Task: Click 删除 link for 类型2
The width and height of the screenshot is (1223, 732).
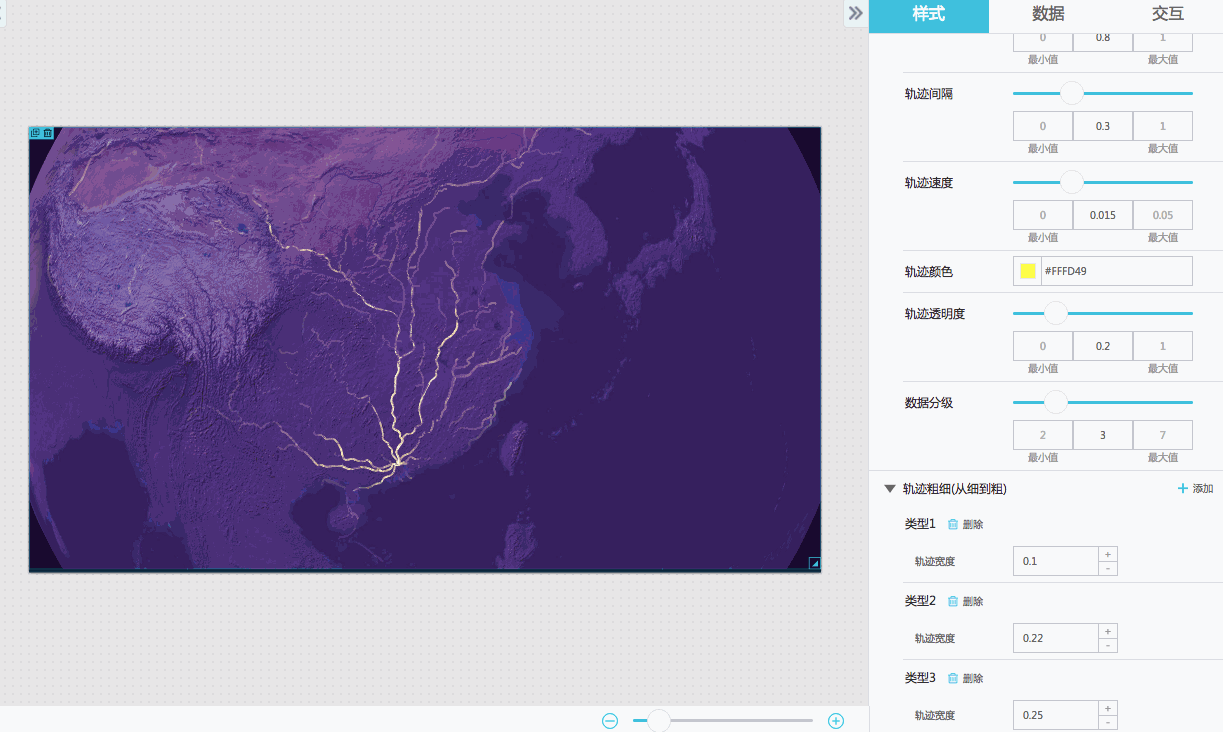Action: (973, 601)
